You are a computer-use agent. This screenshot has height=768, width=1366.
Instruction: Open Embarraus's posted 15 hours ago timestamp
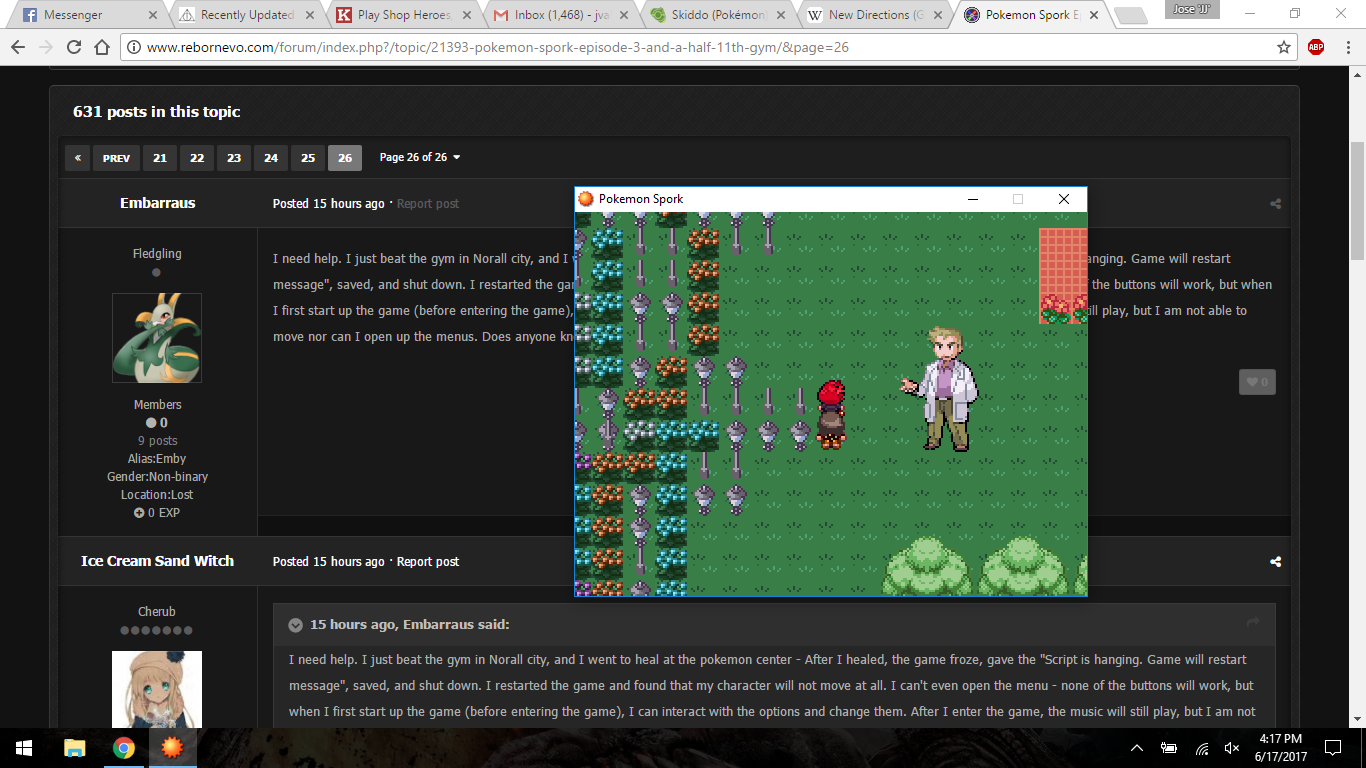tap(328, 204)
